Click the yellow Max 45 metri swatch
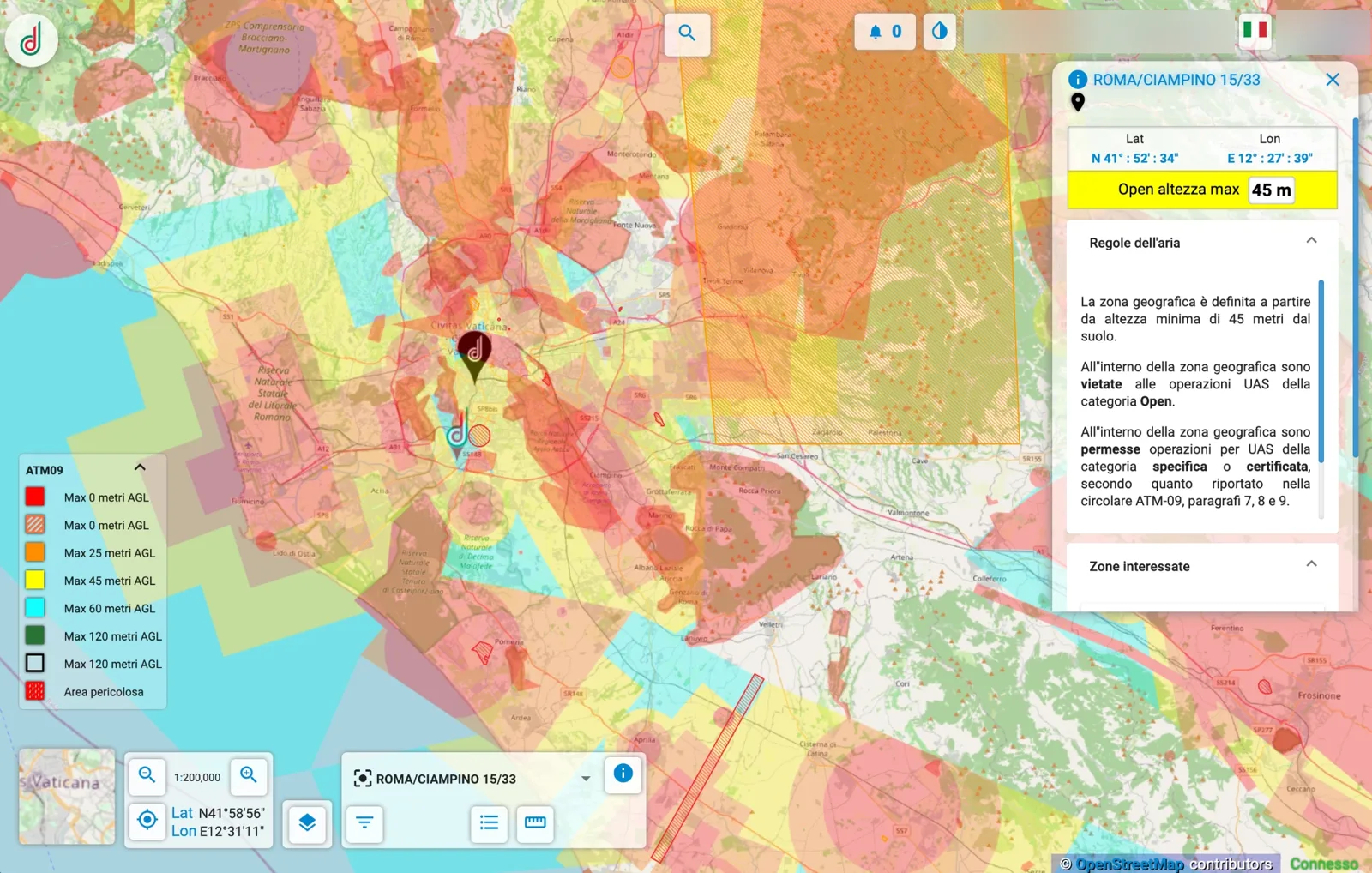The width and height of the screenshot is (1372, 873). coord(35,580)
